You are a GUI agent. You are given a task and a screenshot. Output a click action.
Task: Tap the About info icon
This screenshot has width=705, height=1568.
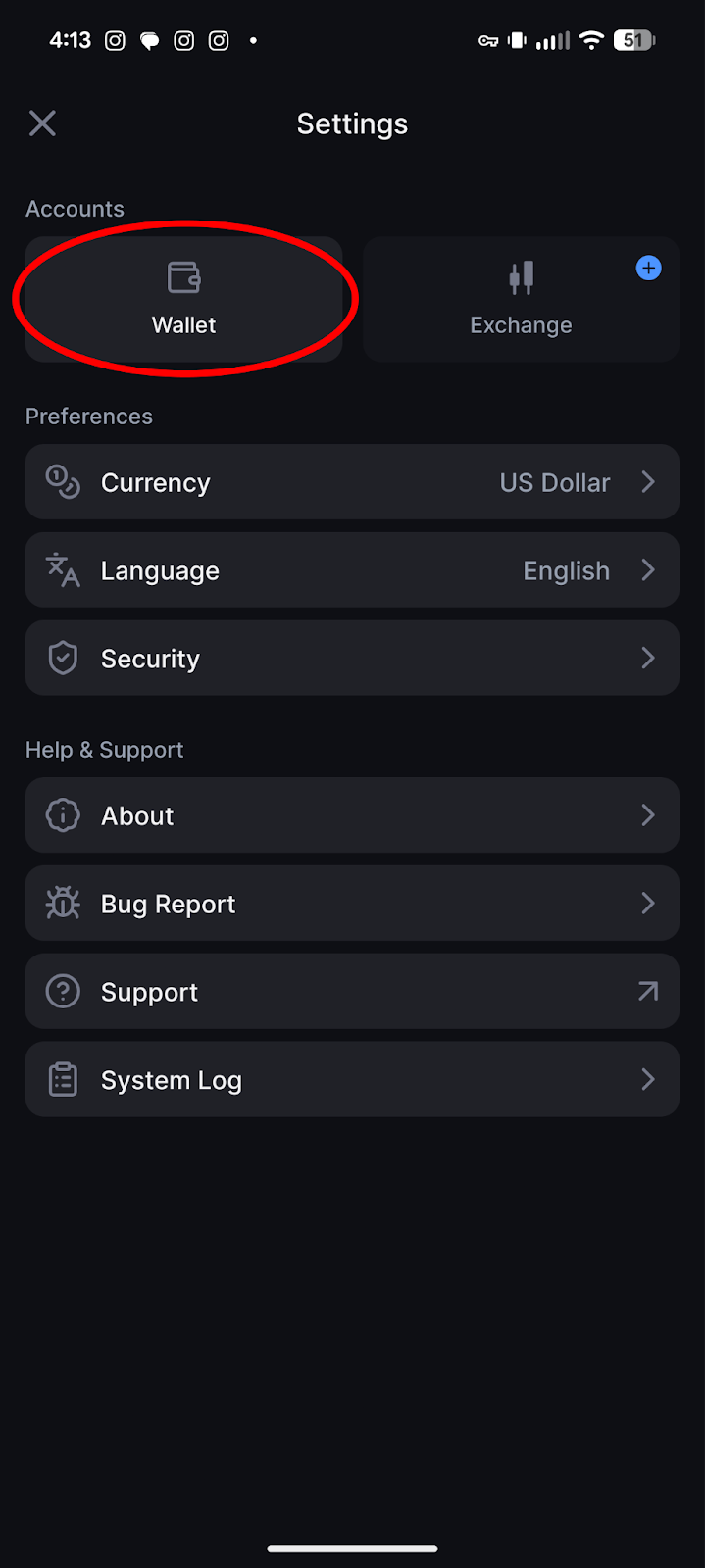[63, 815]
